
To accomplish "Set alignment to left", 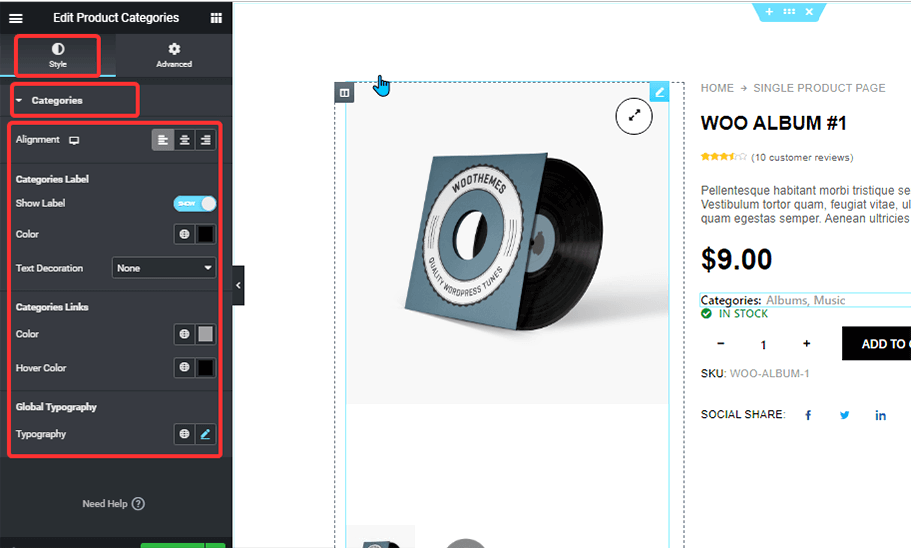I will 163,140.
